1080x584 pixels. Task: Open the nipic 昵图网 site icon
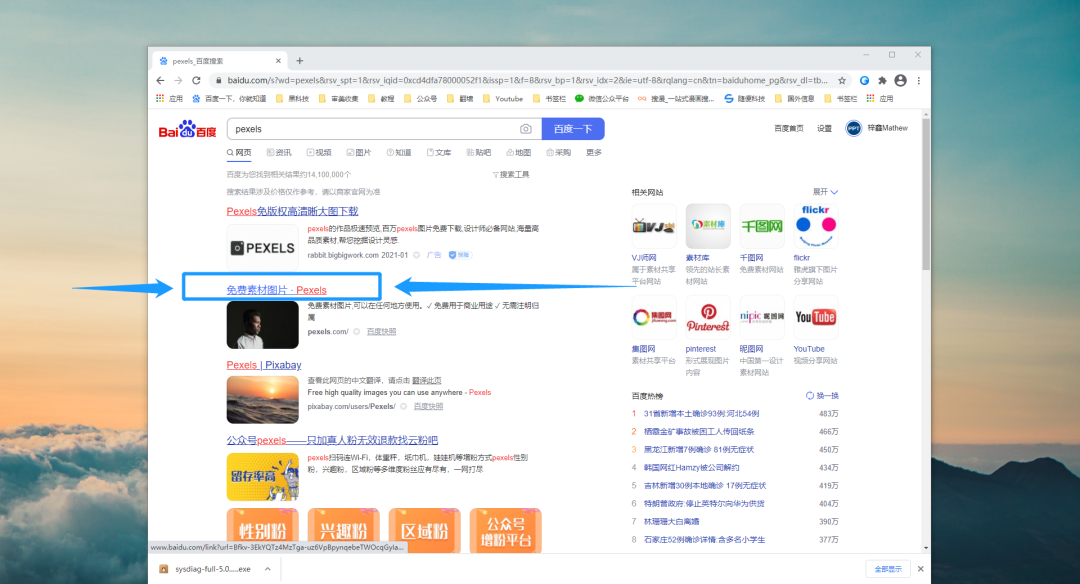point(762,317)
